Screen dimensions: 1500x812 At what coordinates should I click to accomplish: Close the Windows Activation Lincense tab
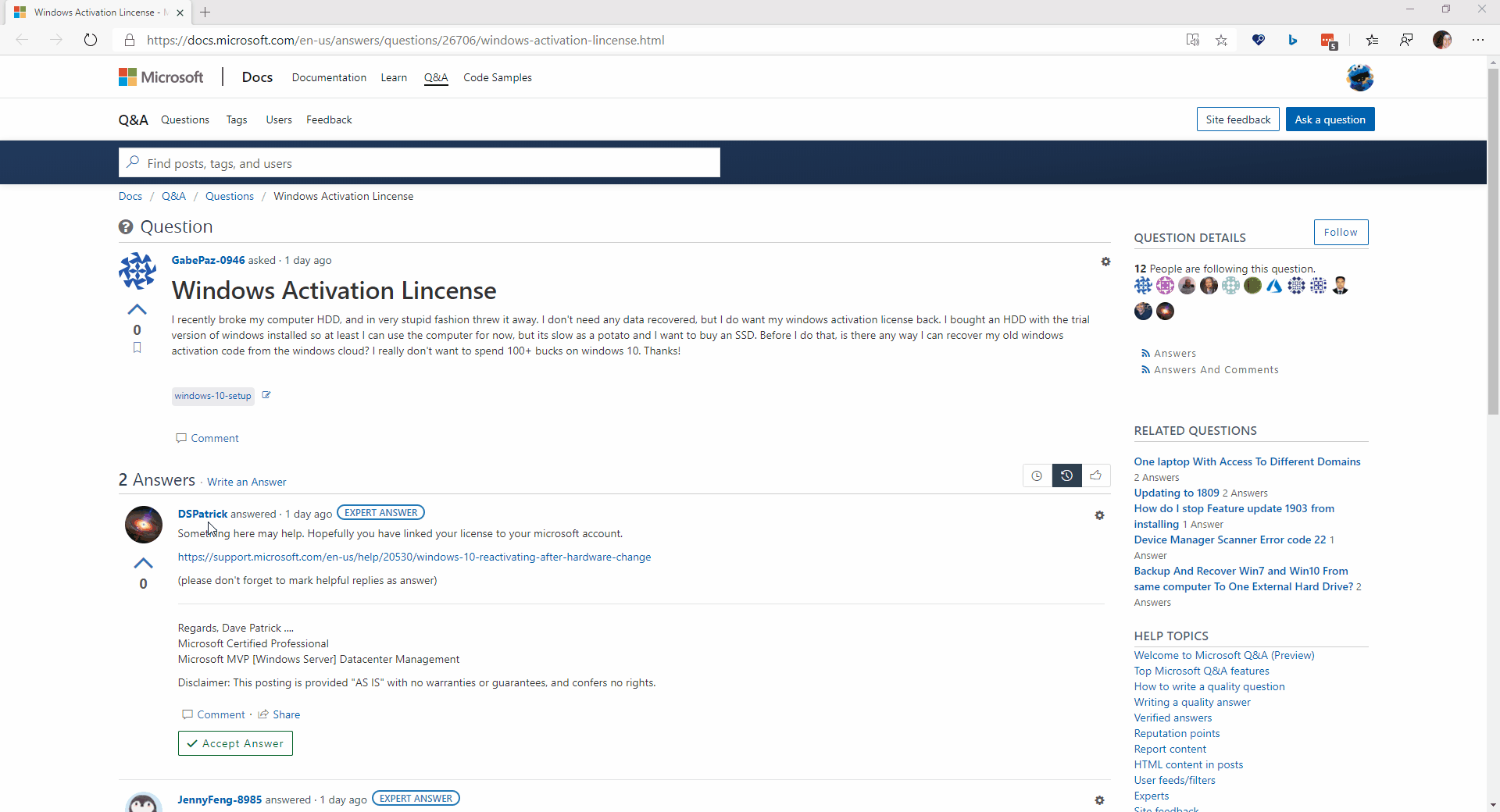click(x=180, y=12)
